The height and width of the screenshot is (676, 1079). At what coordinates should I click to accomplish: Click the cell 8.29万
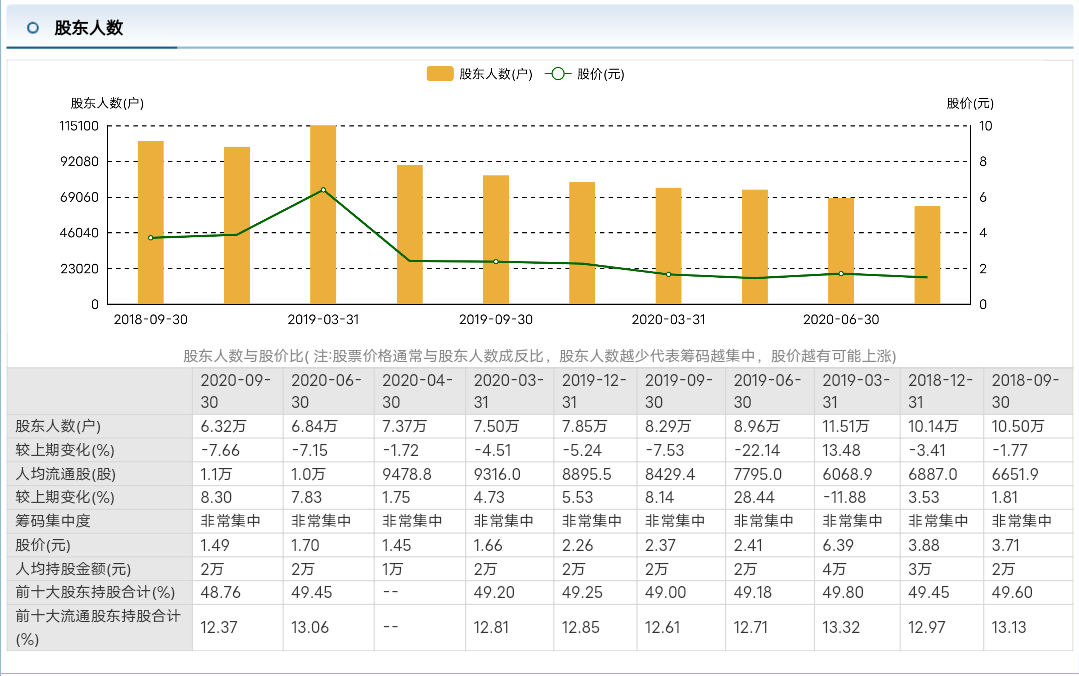[667, 426]
